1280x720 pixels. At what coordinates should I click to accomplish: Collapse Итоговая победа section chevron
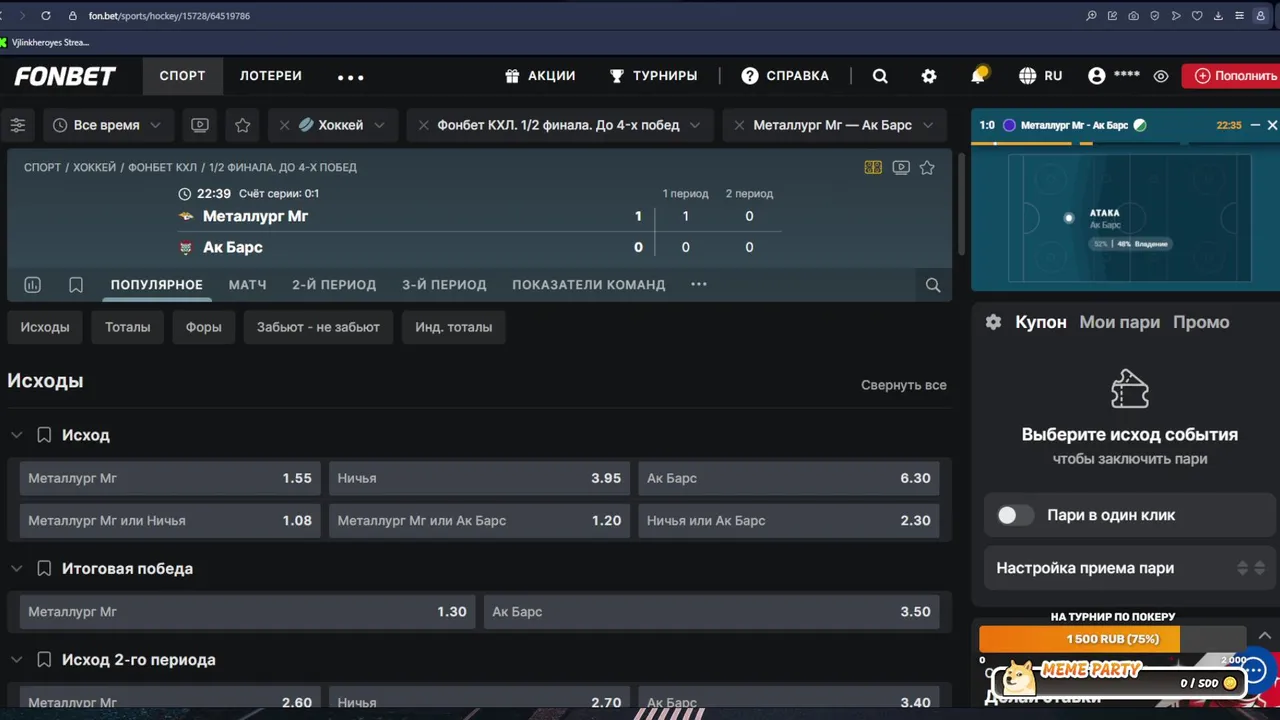click(x=16, y=568)
